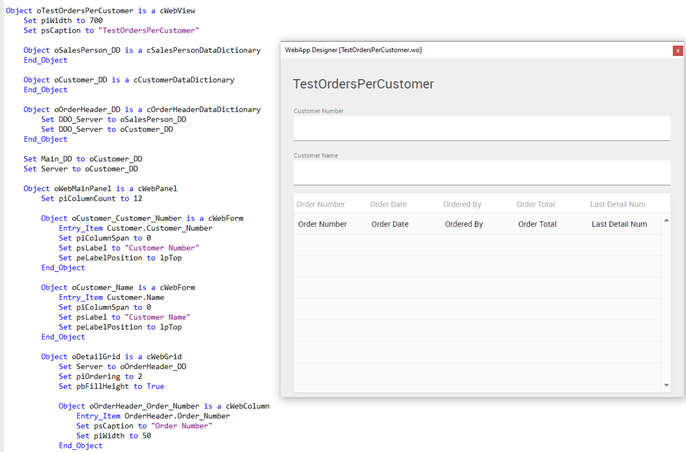Click the Order Date cell in first row
The image size is (686, 452).
click(x=389, y=224)
